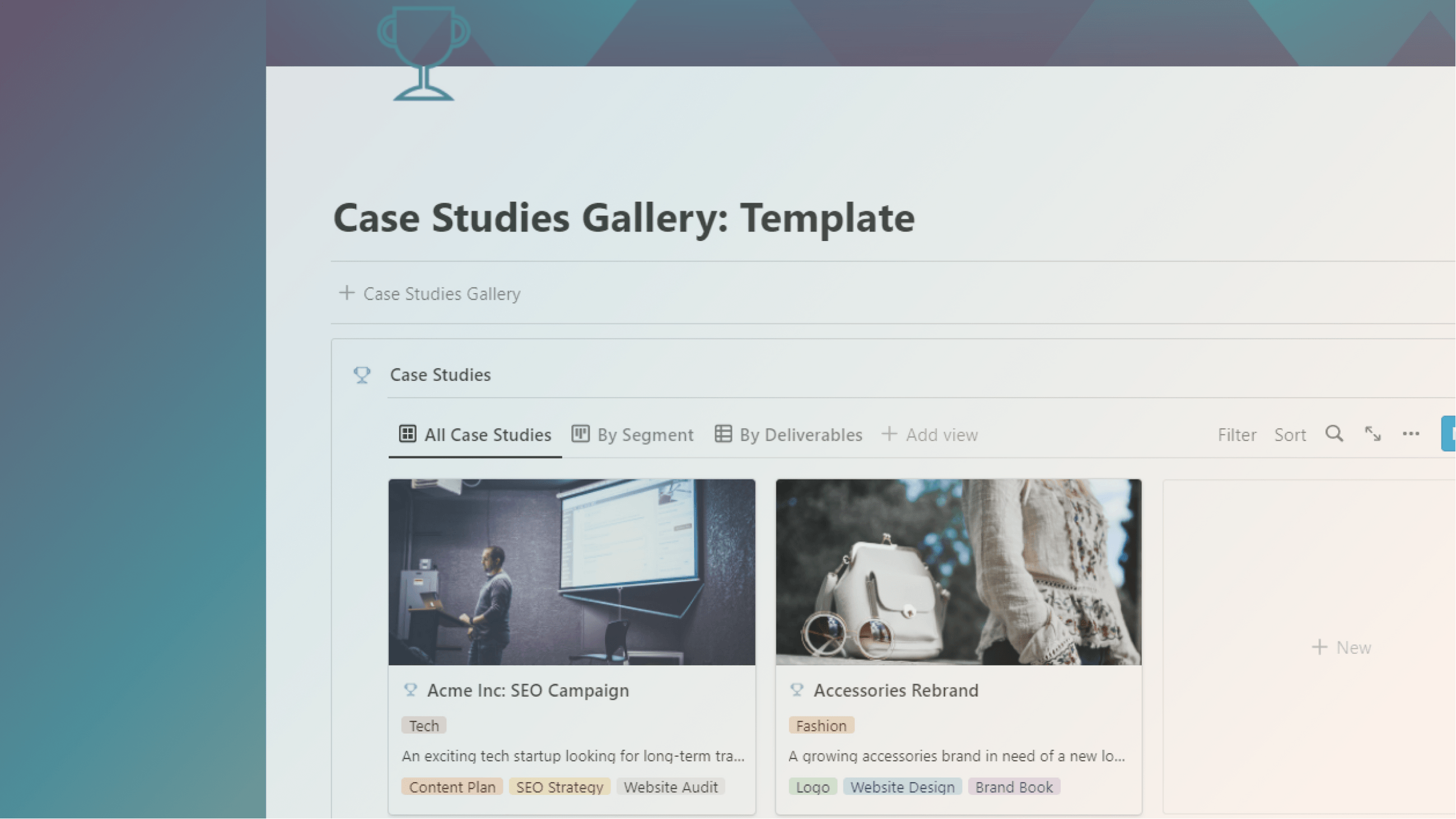Click the trophy icon on Accessories Rebrand card
Viewport: 1456px width, 819px height.
click(x=797, y=690)
